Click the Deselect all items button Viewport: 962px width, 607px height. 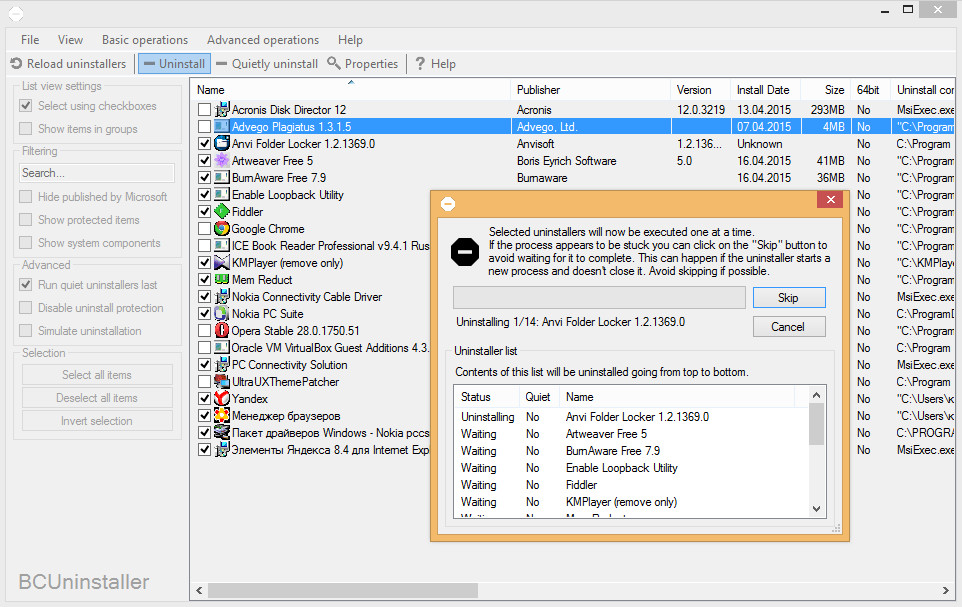click(x=97, y=398)
